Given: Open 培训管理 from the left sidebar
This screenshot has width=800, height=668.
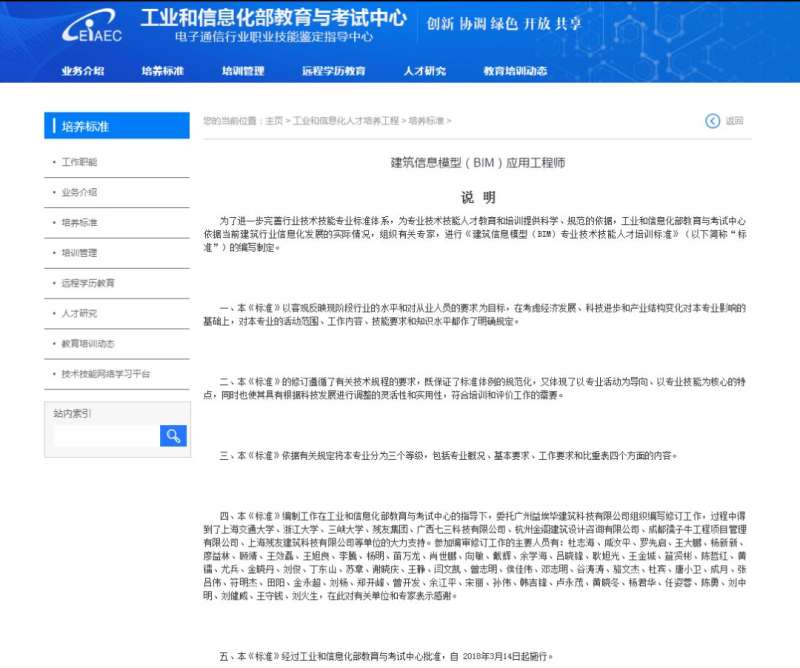Looking at the screenshot, I should [81, 252].
